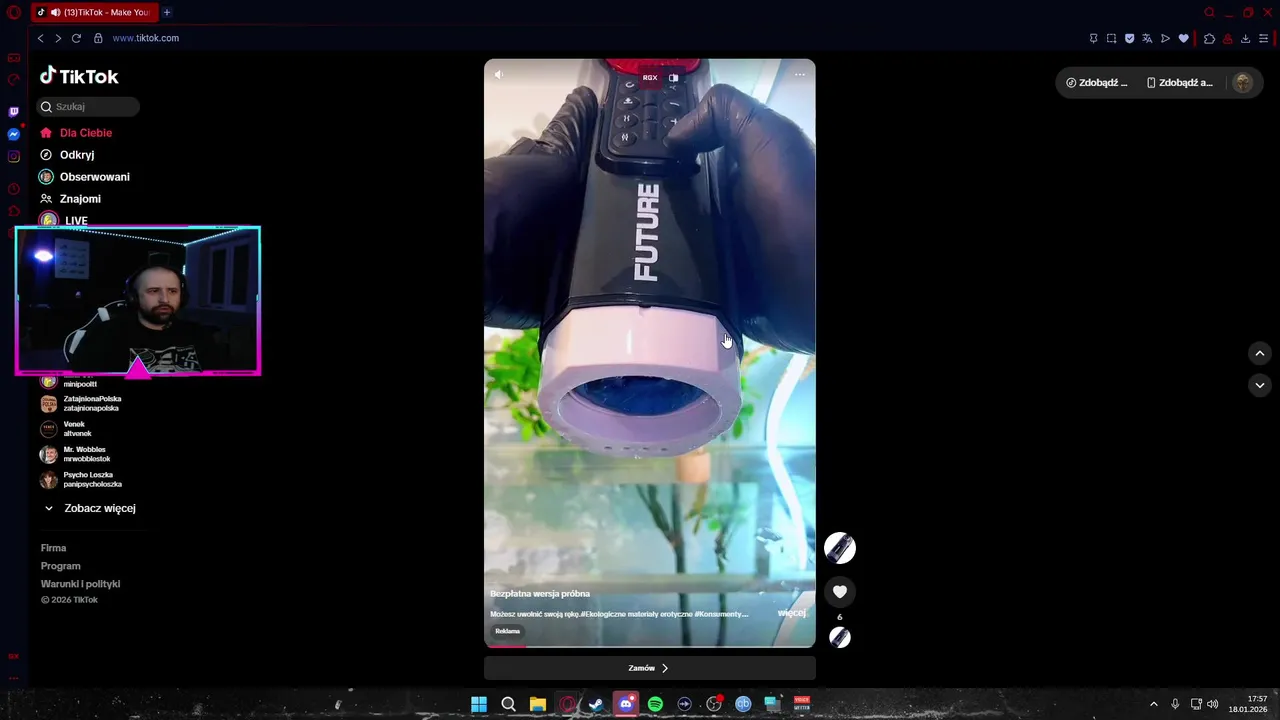Click Zdobądź coins button
The width and height of the screenshot is (1280, 720).
[1097, 83]
